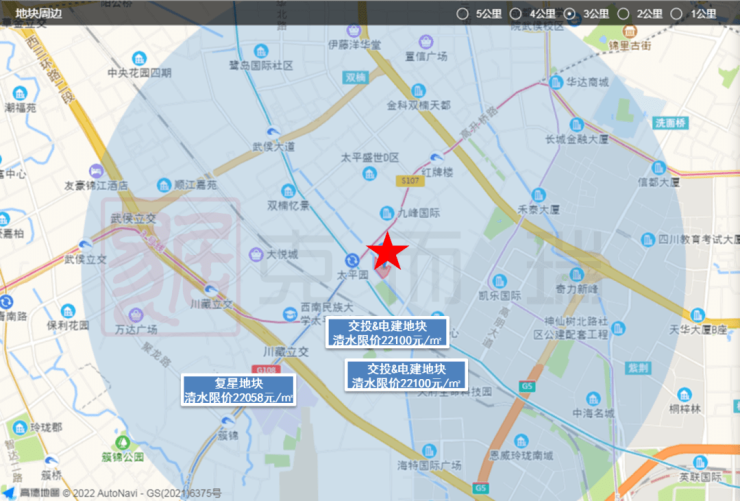Click the 中海名城 building icon

(593, 399)
